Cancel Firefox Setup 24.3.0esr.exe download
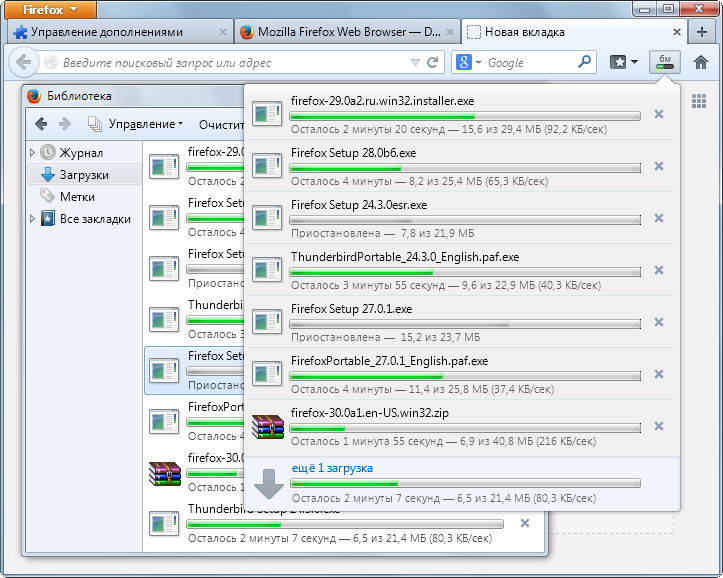The width and height of the screenshot is (723, 578). click(x=658, y=218)
